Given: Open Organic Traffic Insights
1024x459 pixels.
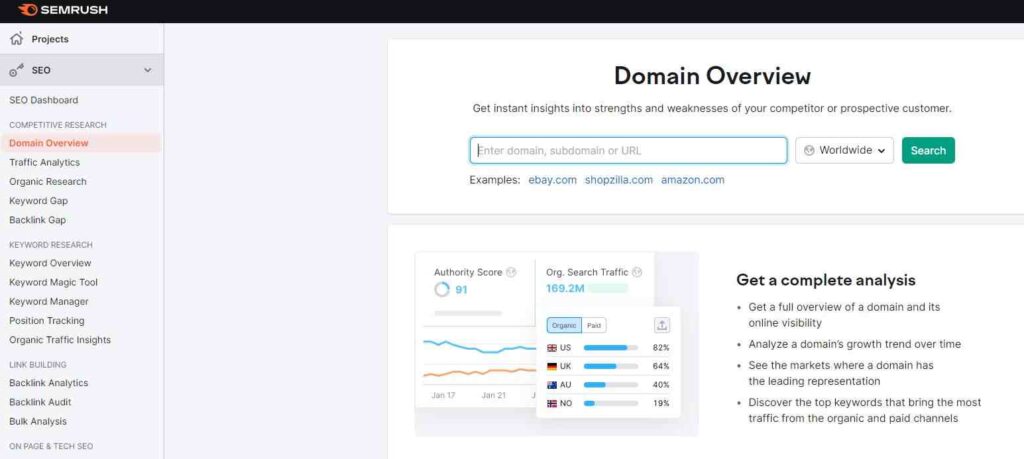Looking at the screenshot, I should point(60,340).
